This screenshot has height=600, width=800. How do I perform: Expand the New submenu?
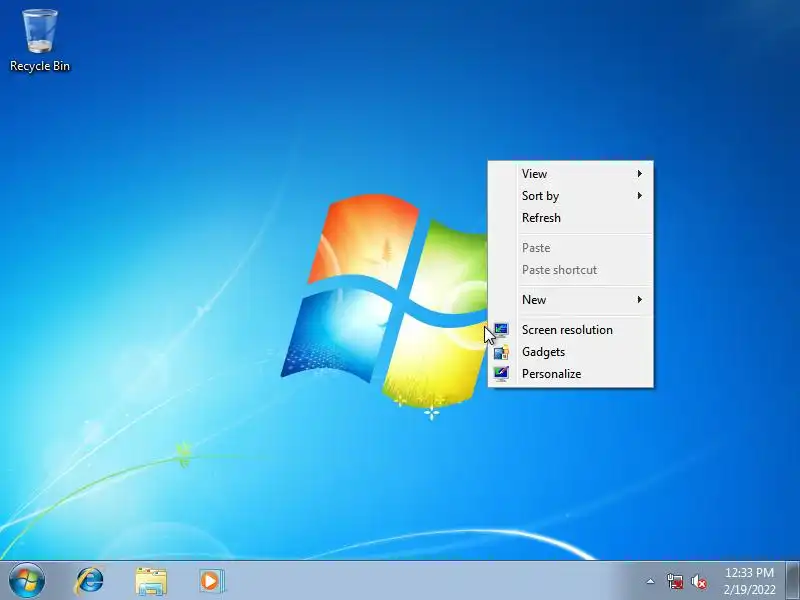(x=570, y=300)
